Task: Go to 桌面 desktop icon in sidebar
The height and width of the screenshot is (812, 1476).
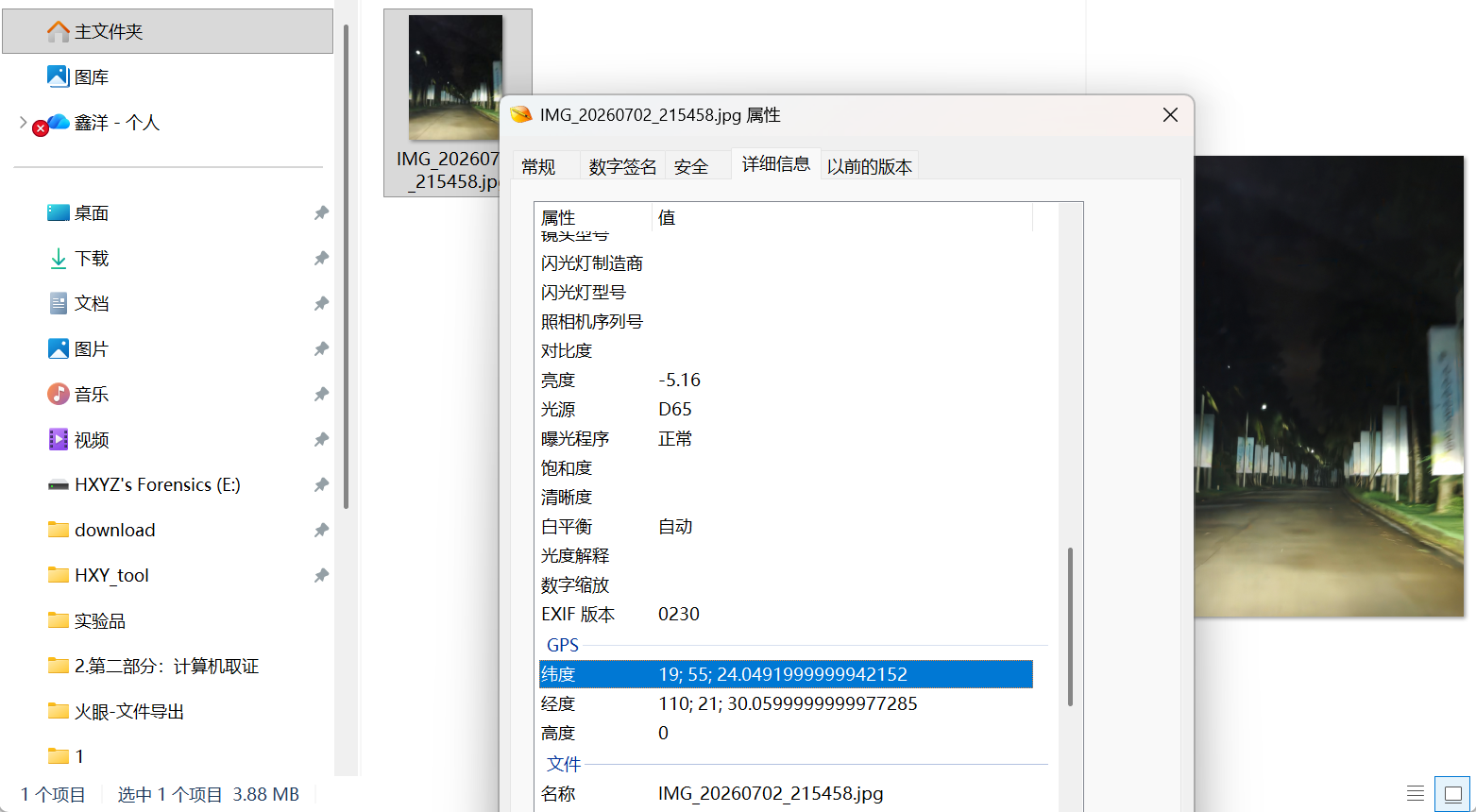Action: click(59, 213)
